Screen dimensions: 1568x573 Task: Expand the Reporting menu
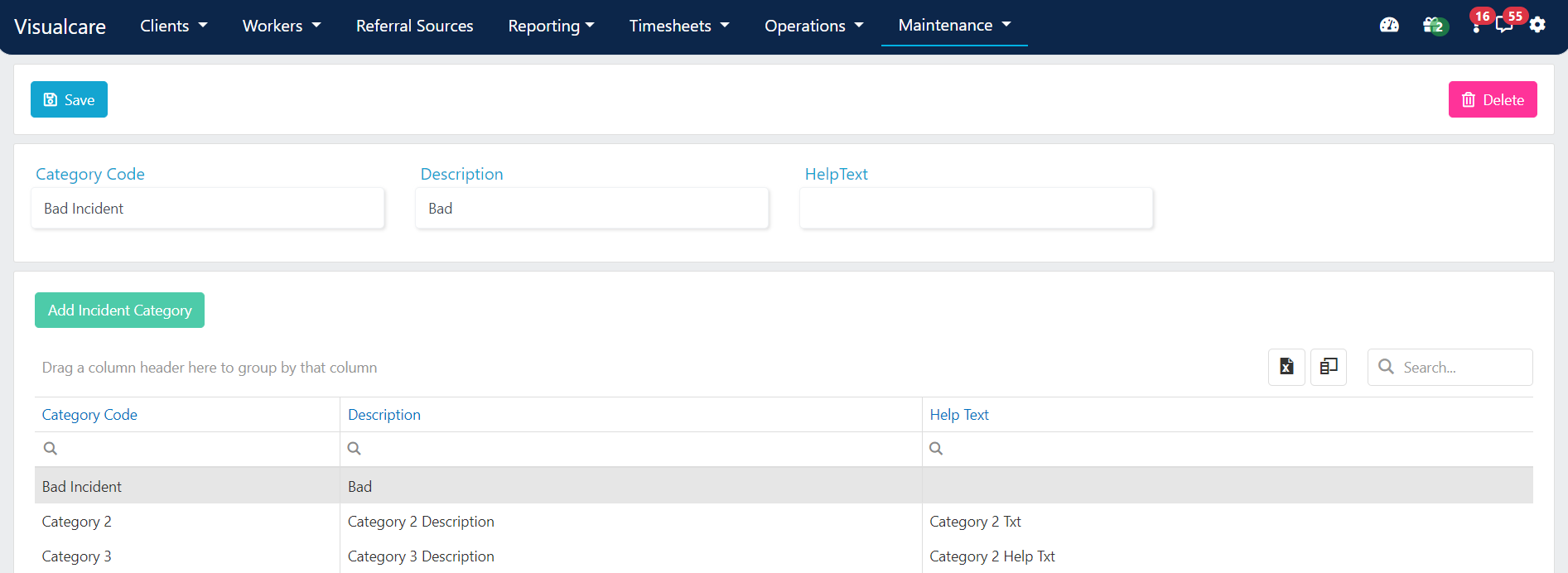pos(552,26)
